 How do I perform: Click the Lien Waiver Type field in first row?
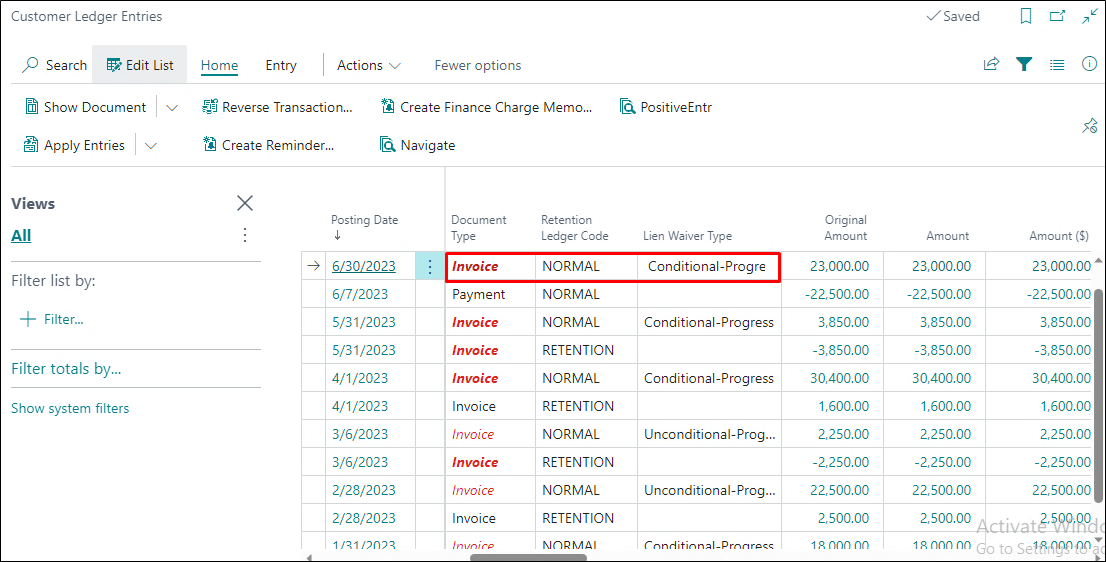tap(708, 267)
